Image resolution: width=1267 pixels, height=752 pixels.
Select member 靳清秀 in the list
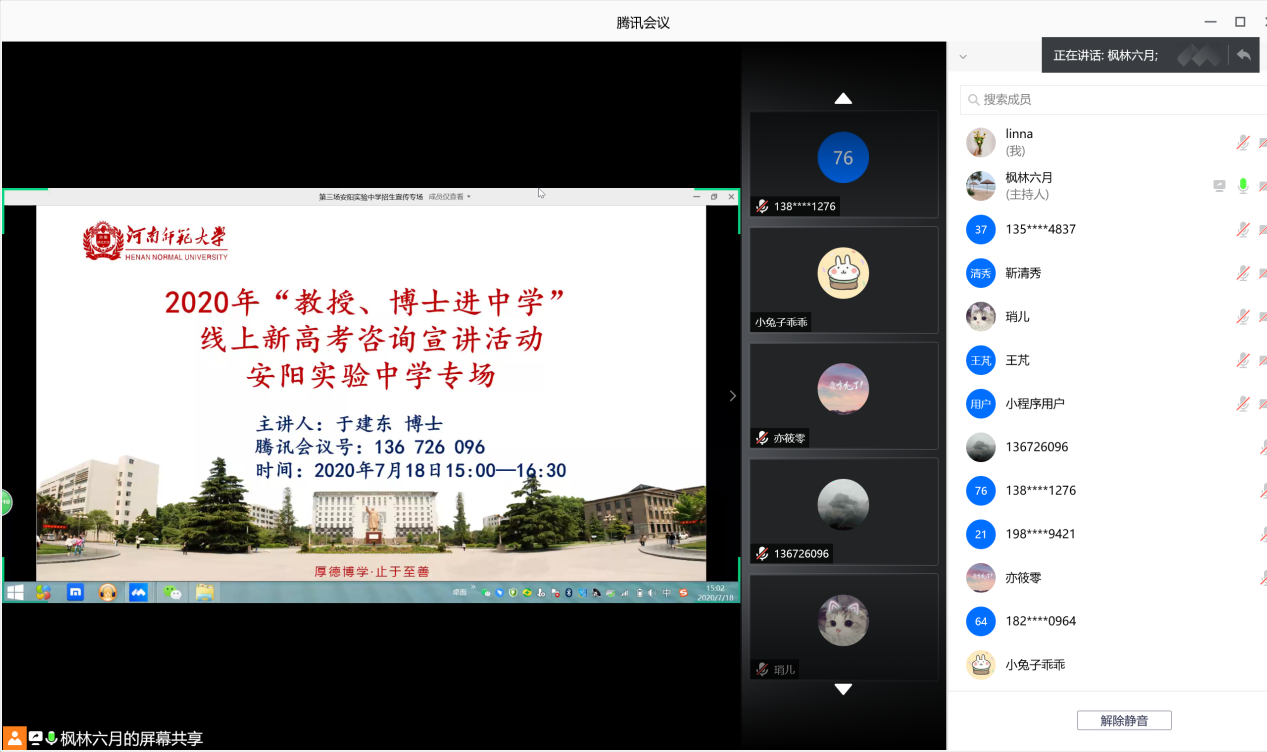click(x=1023, y=273)
